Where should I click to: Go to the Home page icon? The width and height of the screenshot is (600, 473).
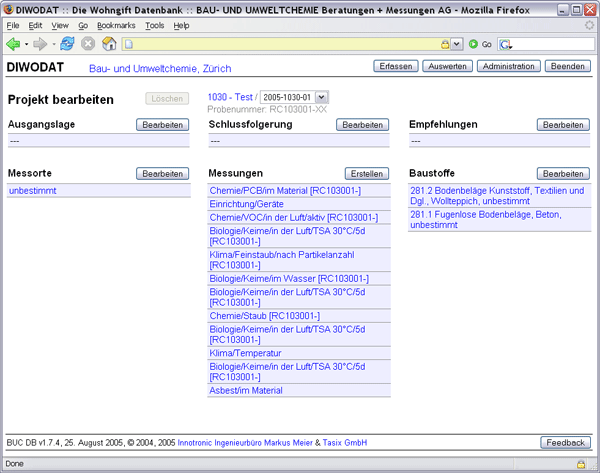(109, 44)
